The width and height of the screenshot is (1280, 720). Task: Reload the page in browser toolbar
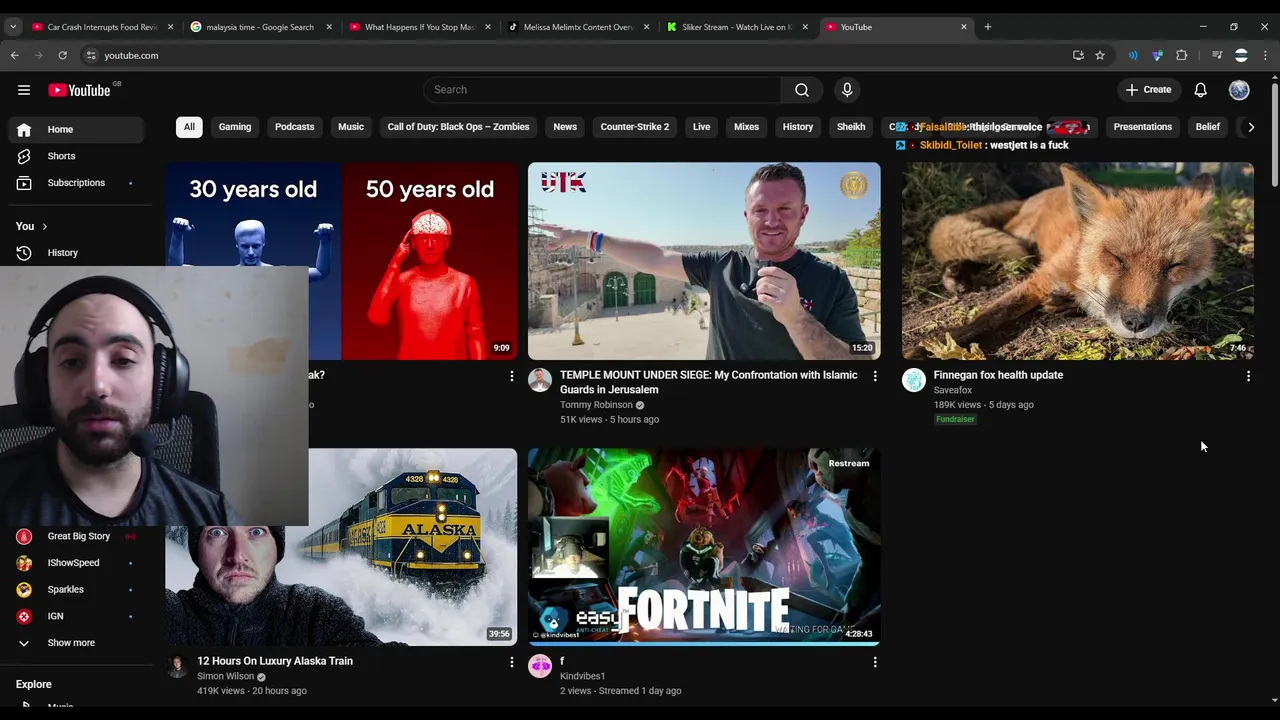(62, 55)
